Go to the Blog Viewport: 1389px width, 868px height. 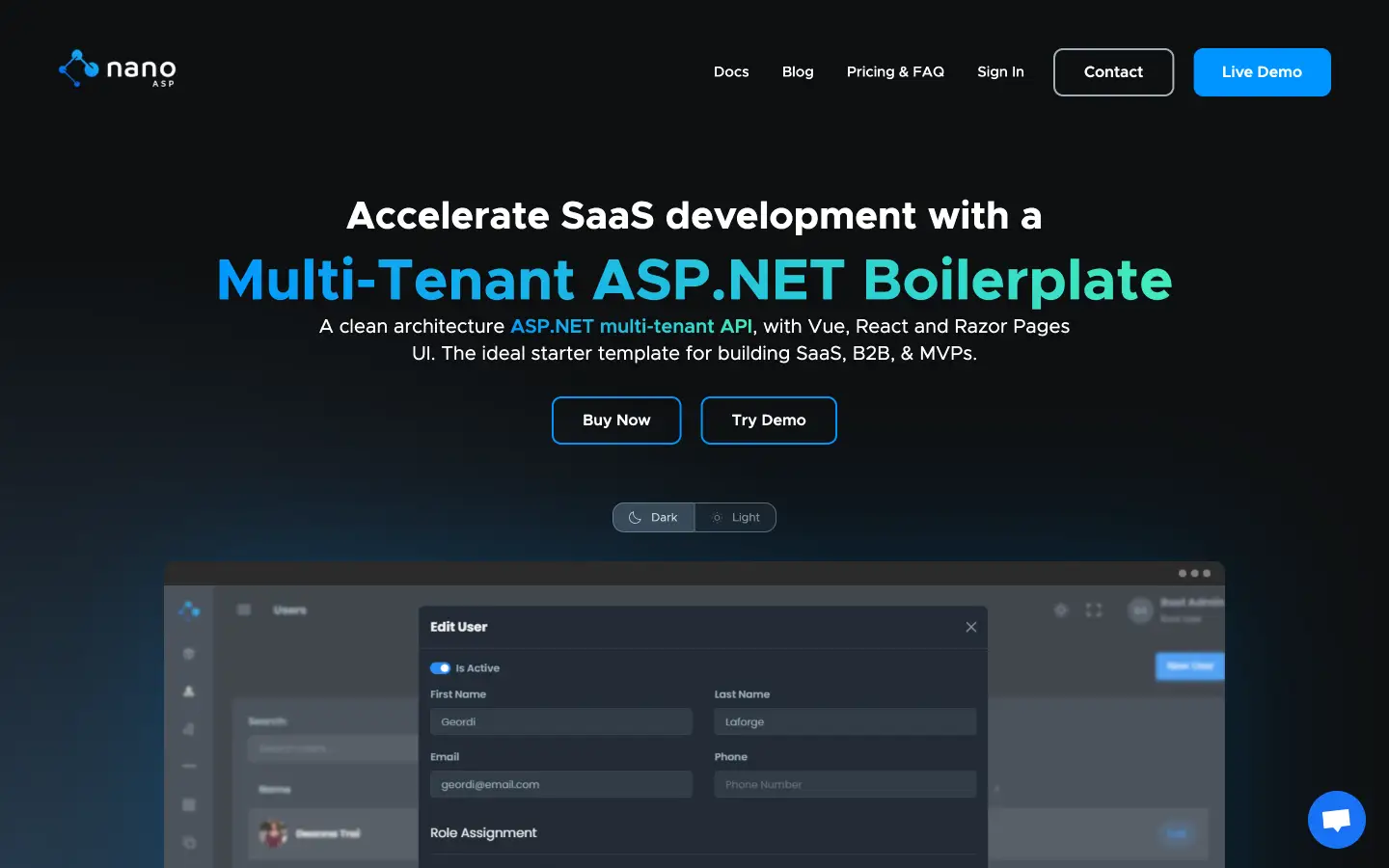pos(798,72)
